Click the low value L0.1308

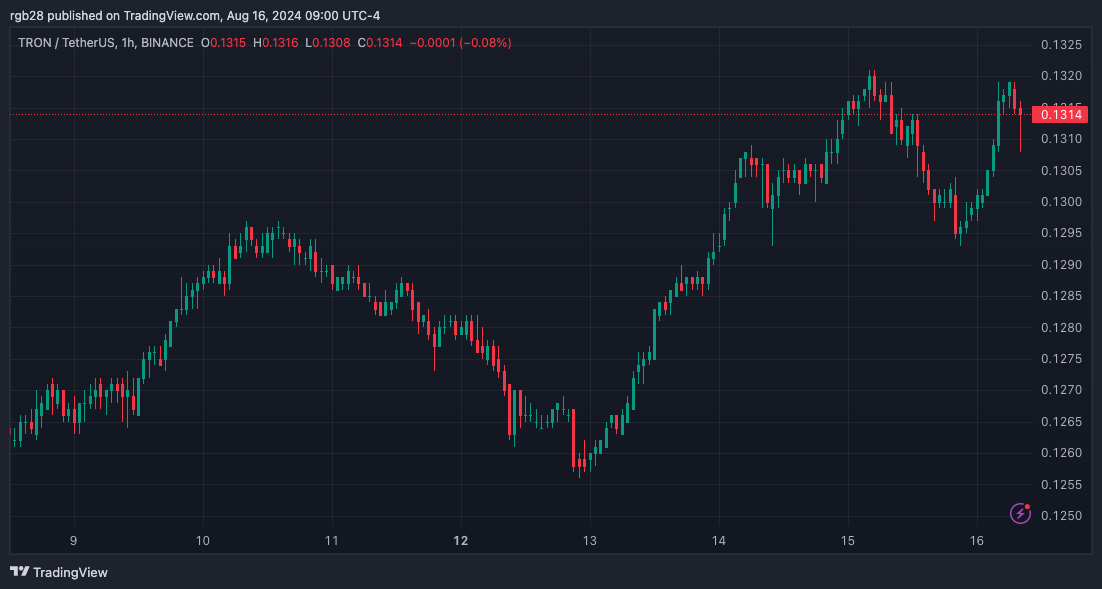click(x=327, y=43)
